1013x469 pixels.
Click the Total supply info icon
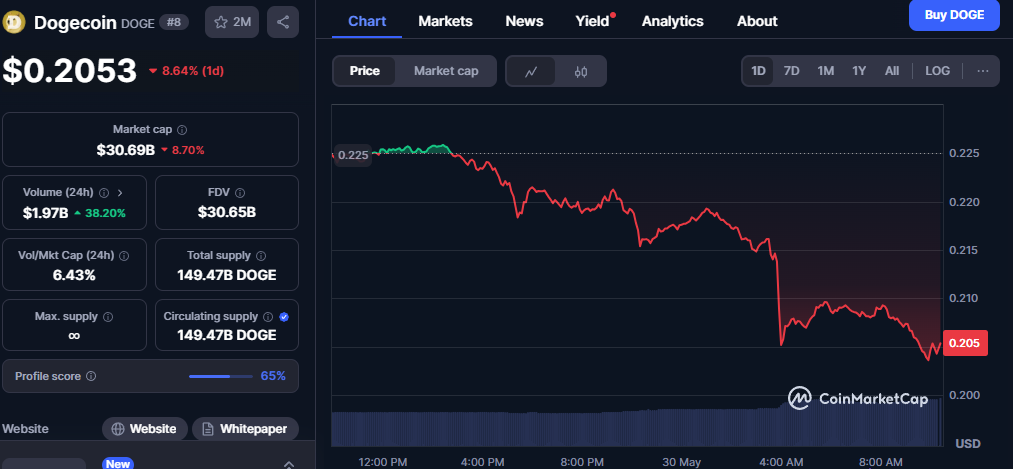coord(262,256)
